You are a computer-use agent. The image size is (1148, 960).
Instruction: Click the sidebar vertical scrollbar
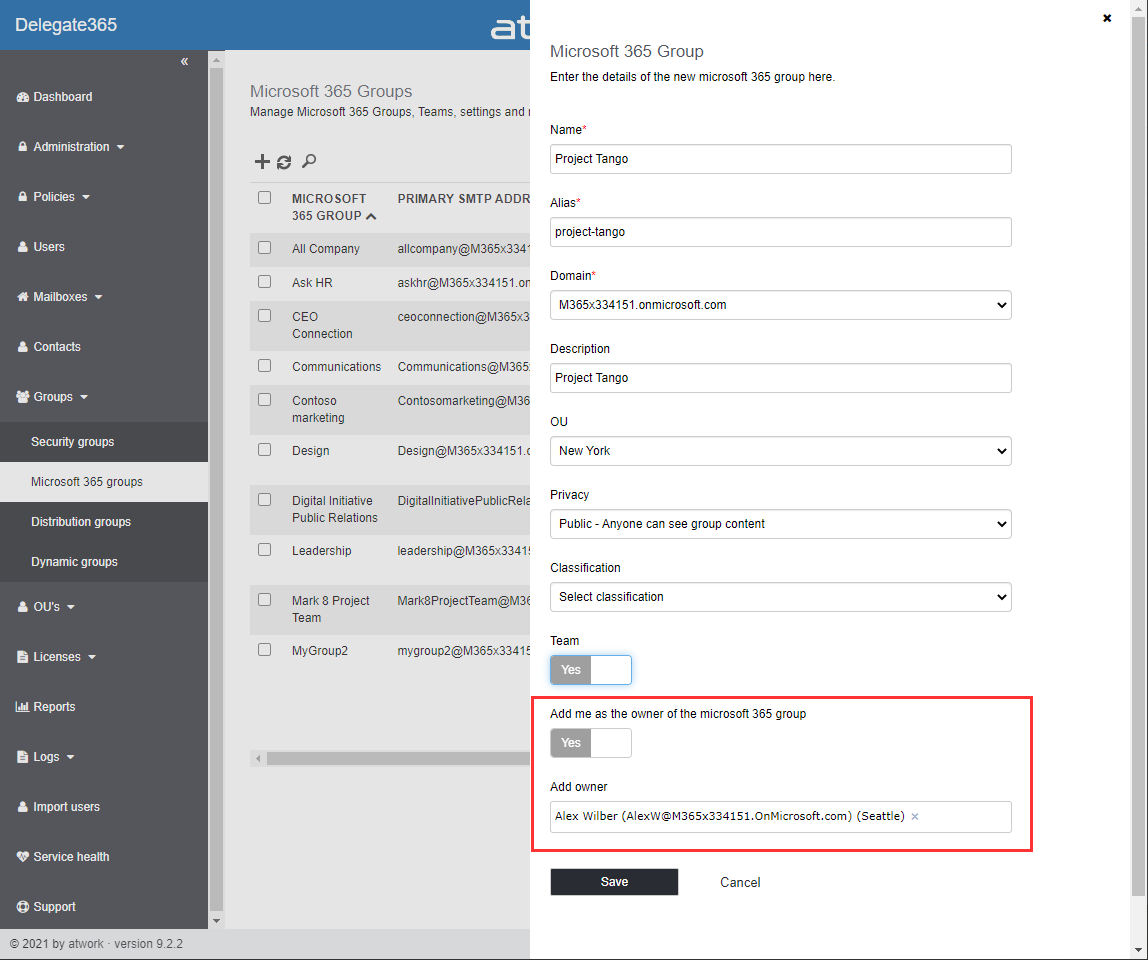coord(216,487)
